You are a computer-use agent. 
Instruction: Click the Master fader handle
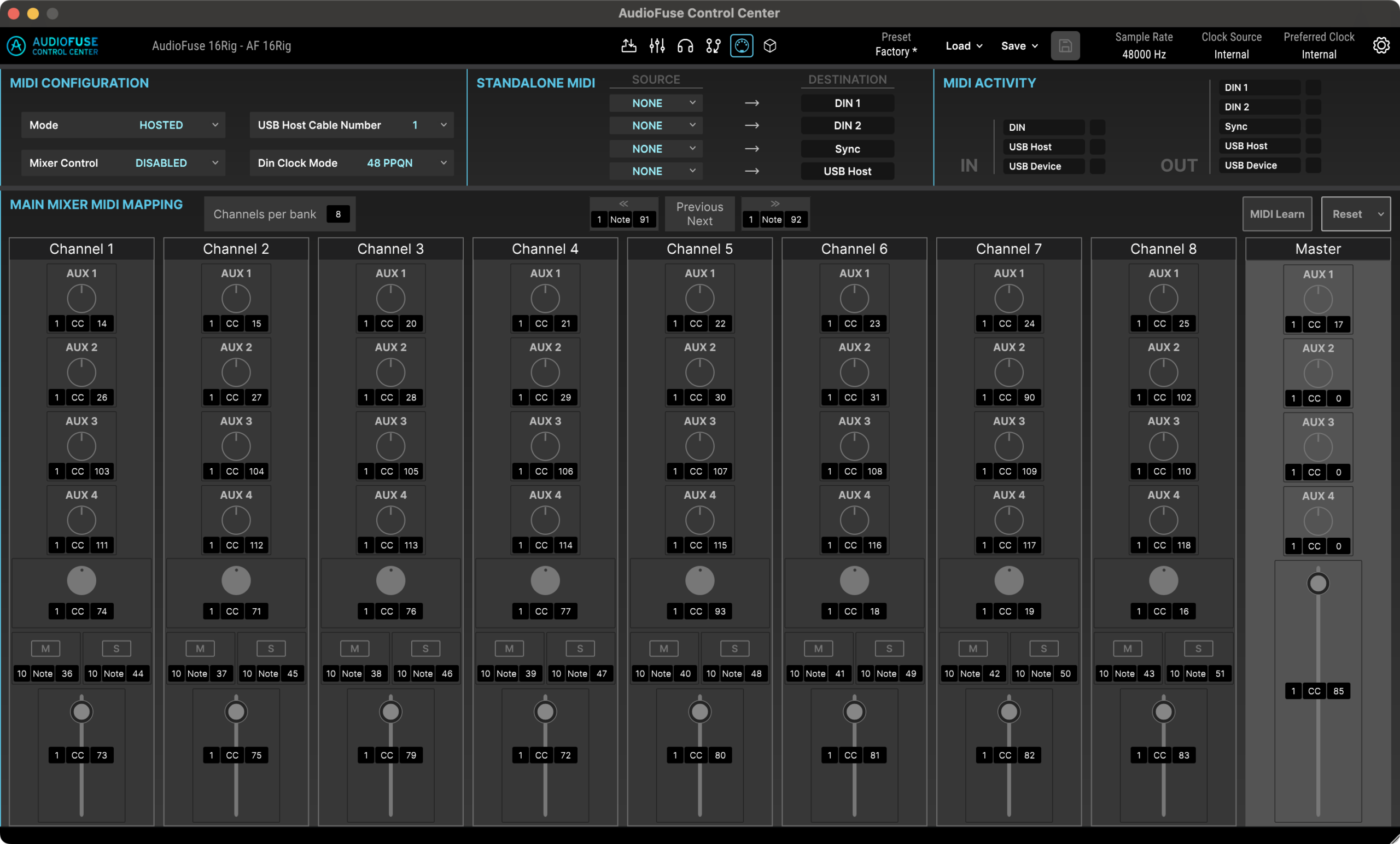pyautogui.click(x=1317, y=583)
